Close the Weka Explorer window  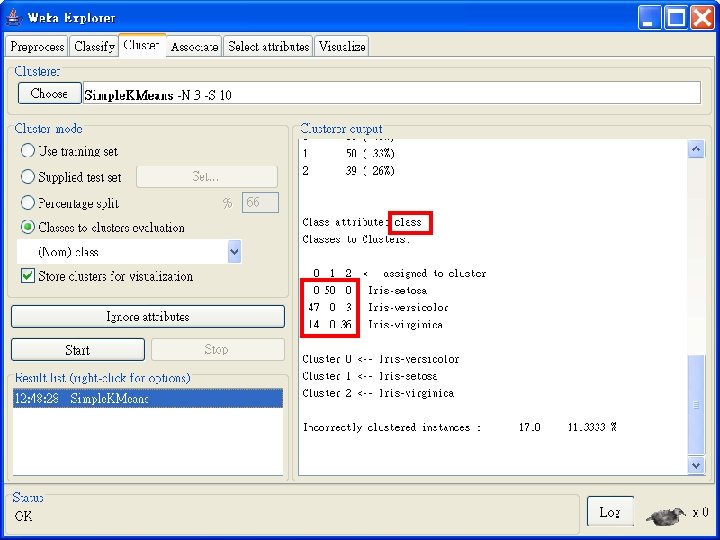click(703, 17)
